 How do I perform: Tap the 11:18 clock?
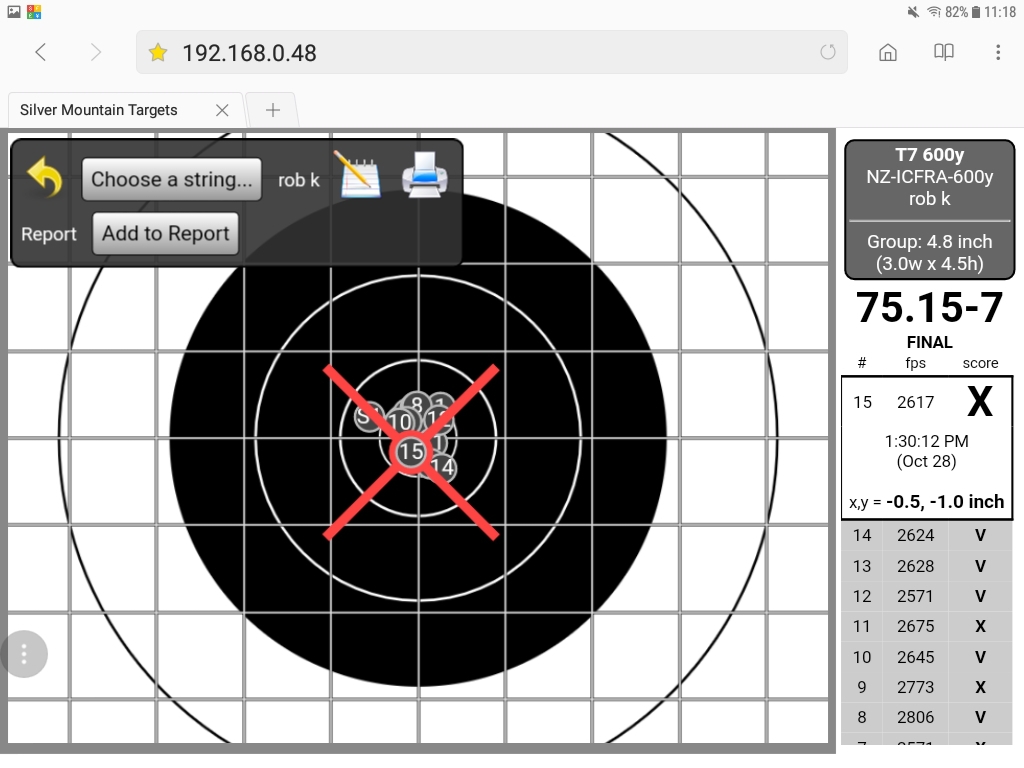point(1000,12)
